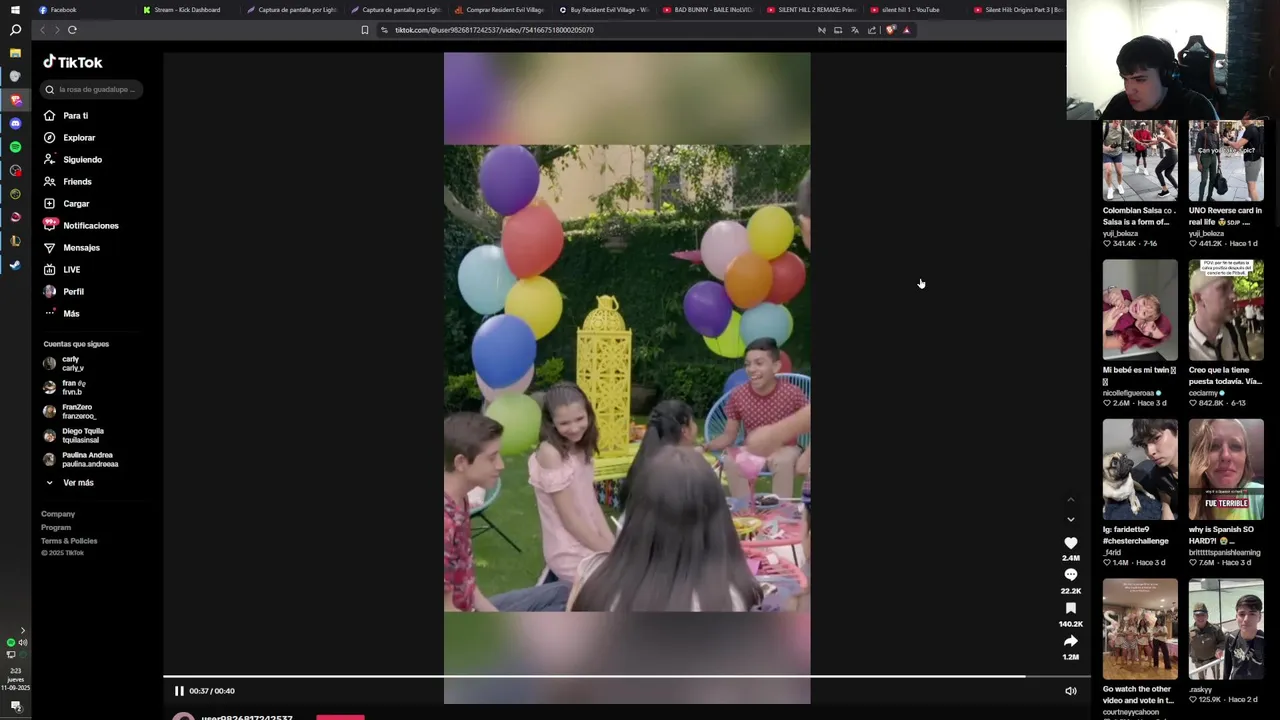
Task: Open Mensajes in the sidebar
Action: tap(71, 247)
